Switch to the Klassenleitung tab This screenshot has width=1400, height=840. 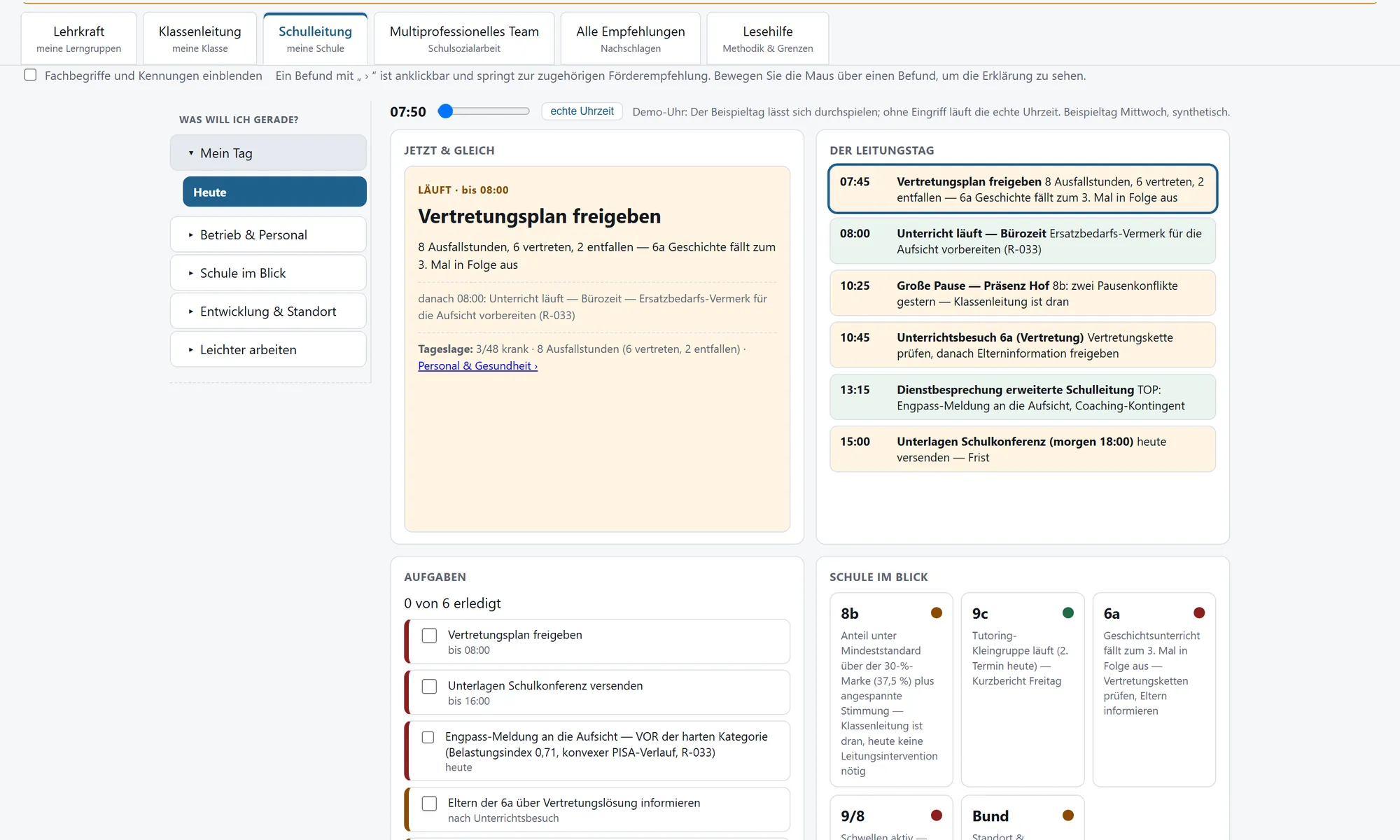pos(199,38)
